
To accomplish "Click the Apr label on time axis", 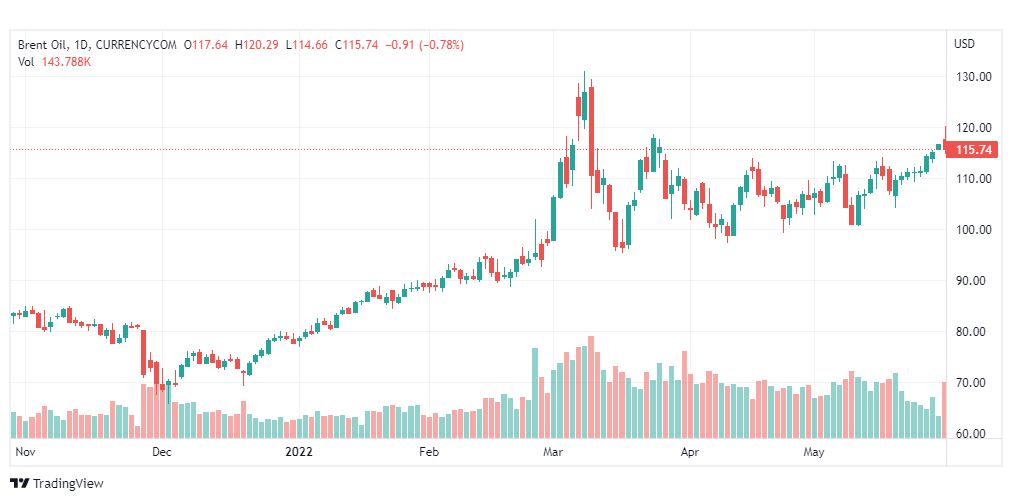I will pyautogui.click(x=688, y=452).
